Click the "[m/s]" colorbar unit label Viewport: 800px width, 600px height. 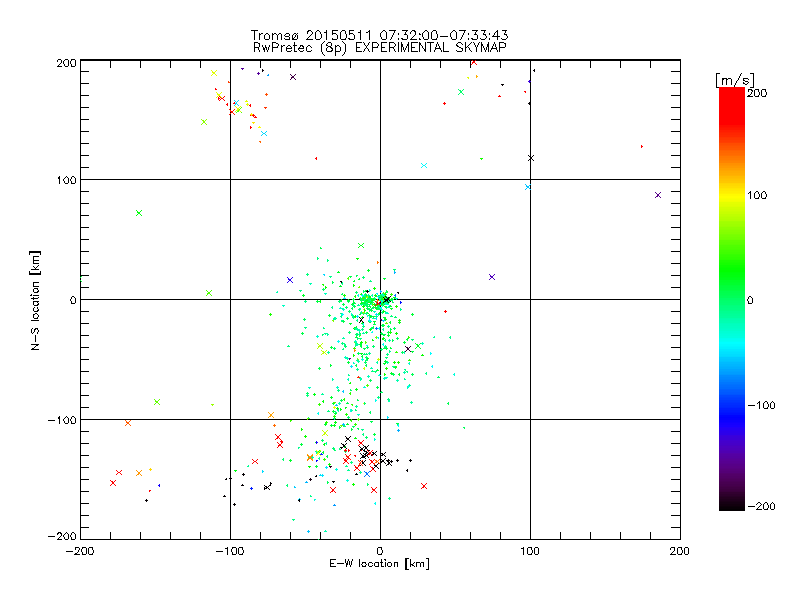(734, 80)
